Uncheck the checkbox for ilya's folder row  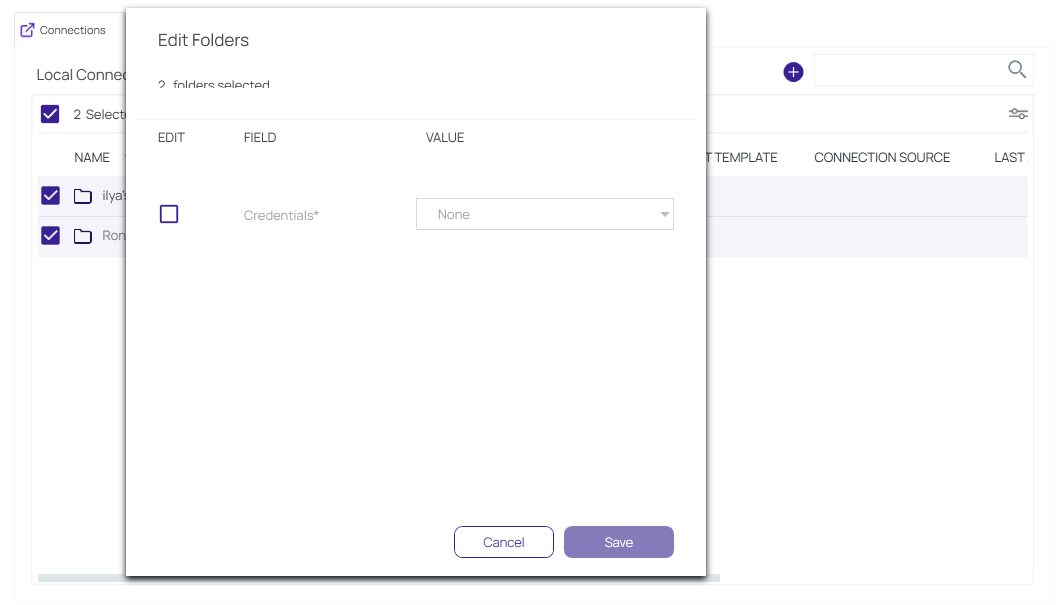(x=50, y=195)
